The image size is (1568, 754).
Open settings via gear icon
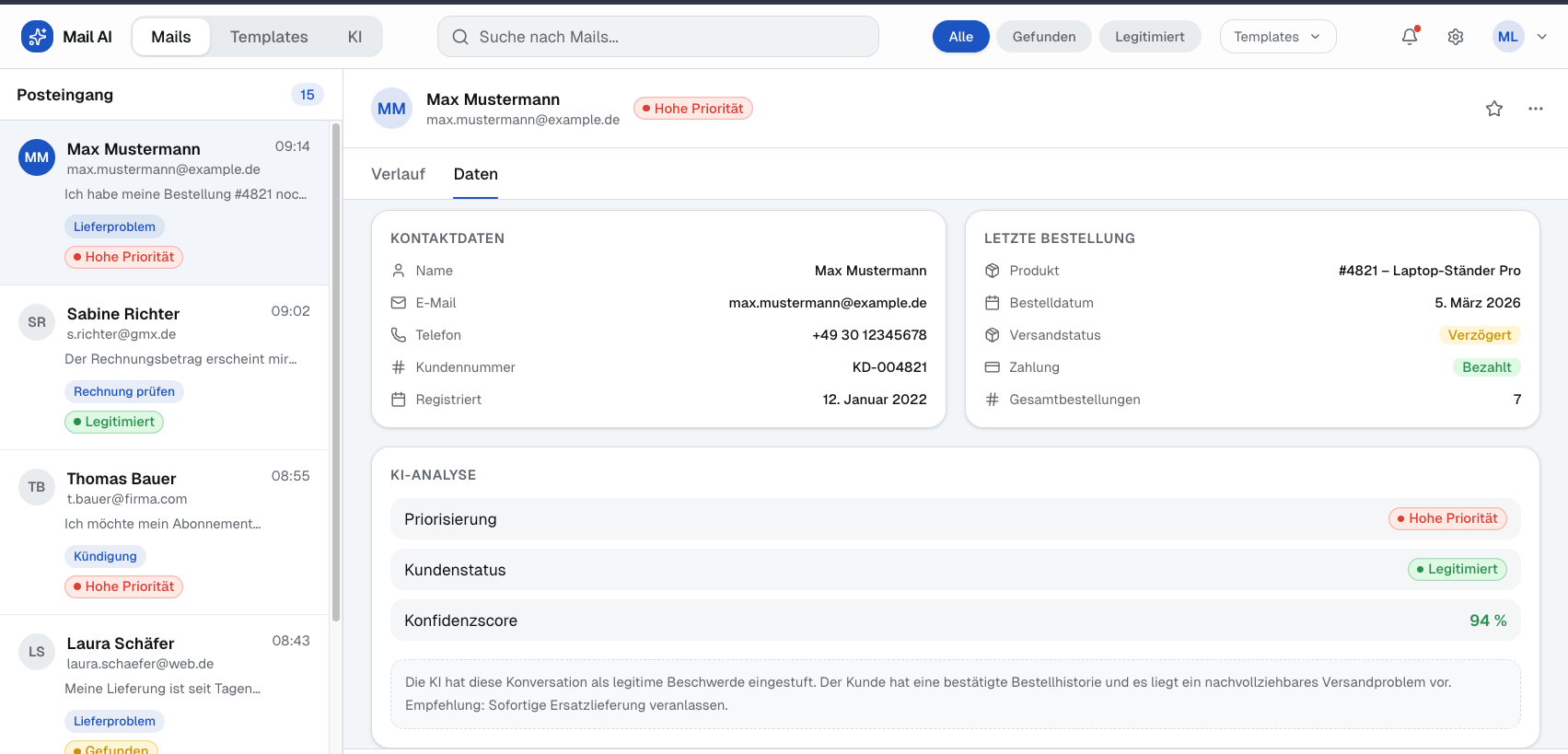(x=1455, y=37)
